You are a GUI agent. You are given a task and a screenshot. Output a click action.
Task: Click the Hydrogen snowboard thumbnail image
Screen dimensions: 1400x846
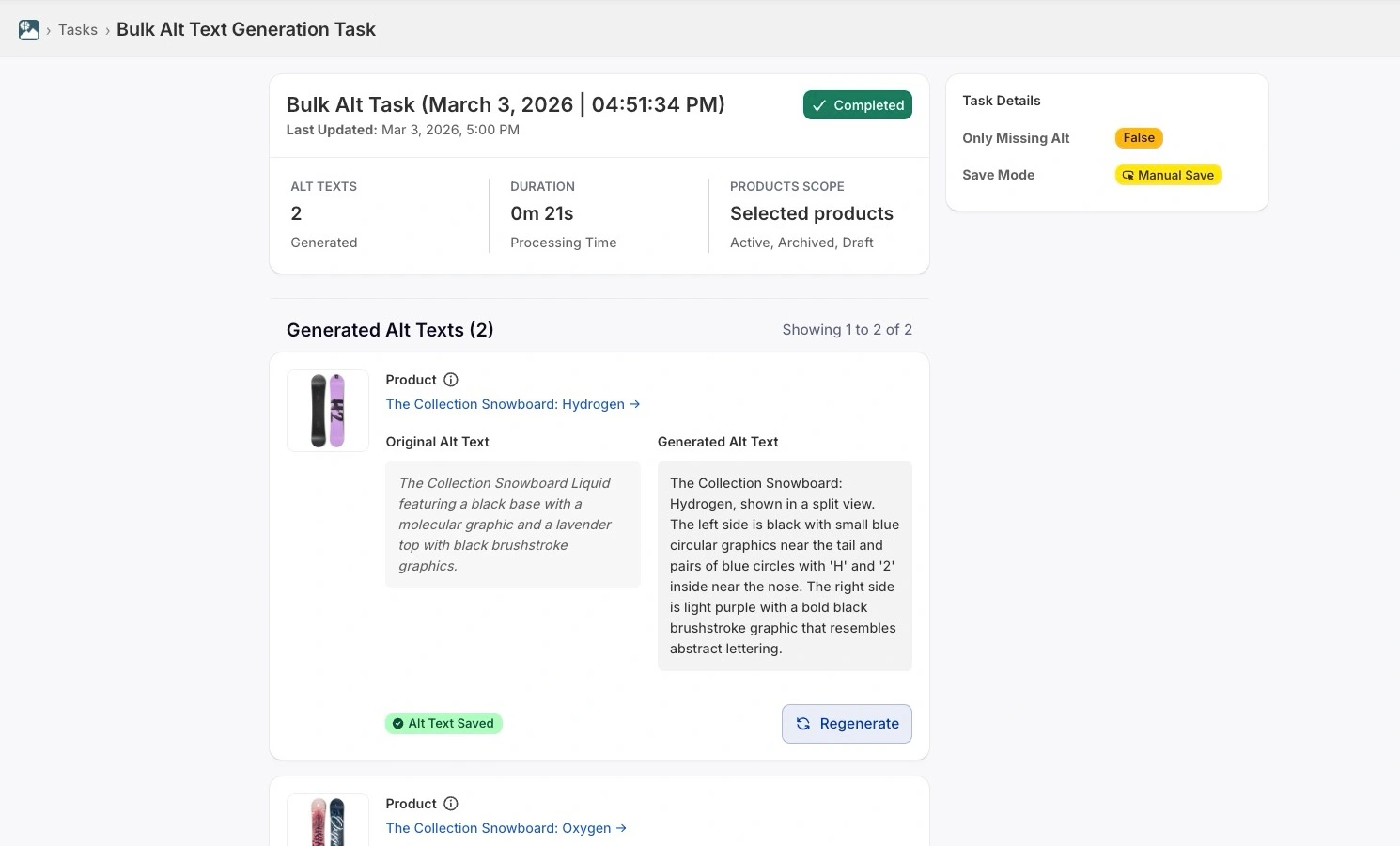[x=327, y=410]
